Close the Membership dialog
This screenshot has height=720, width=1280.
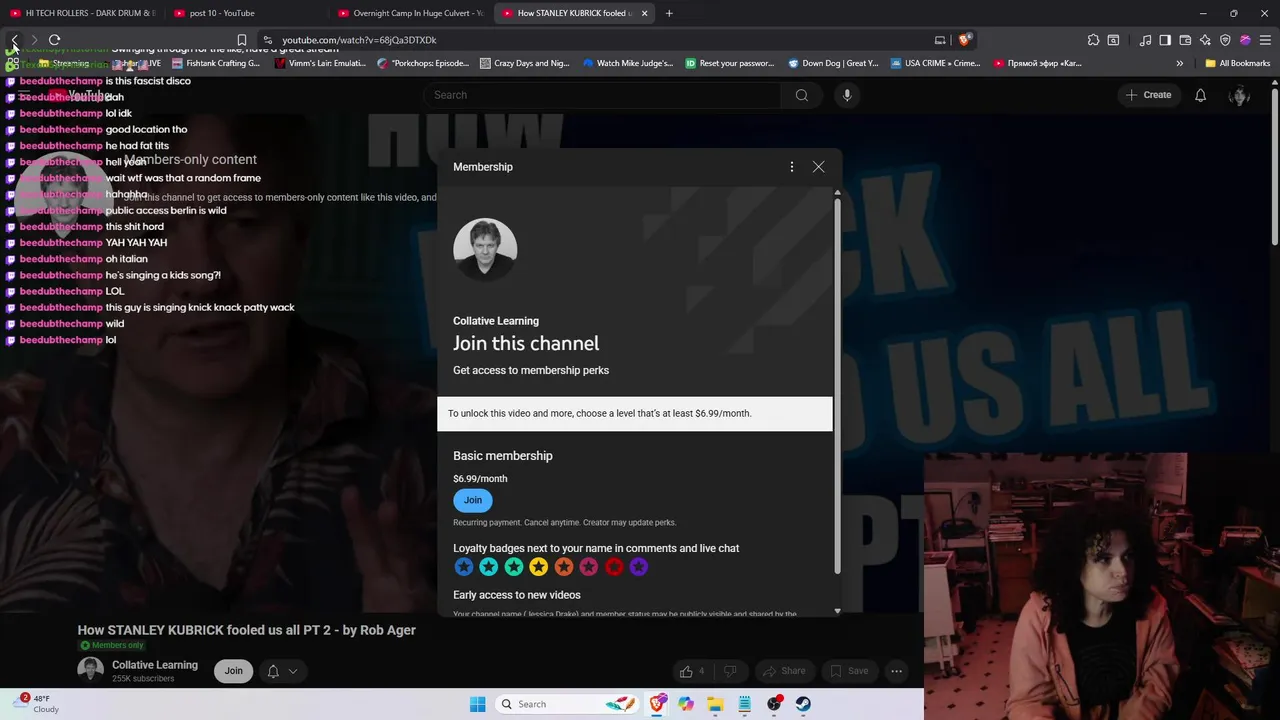pos(818,167)
